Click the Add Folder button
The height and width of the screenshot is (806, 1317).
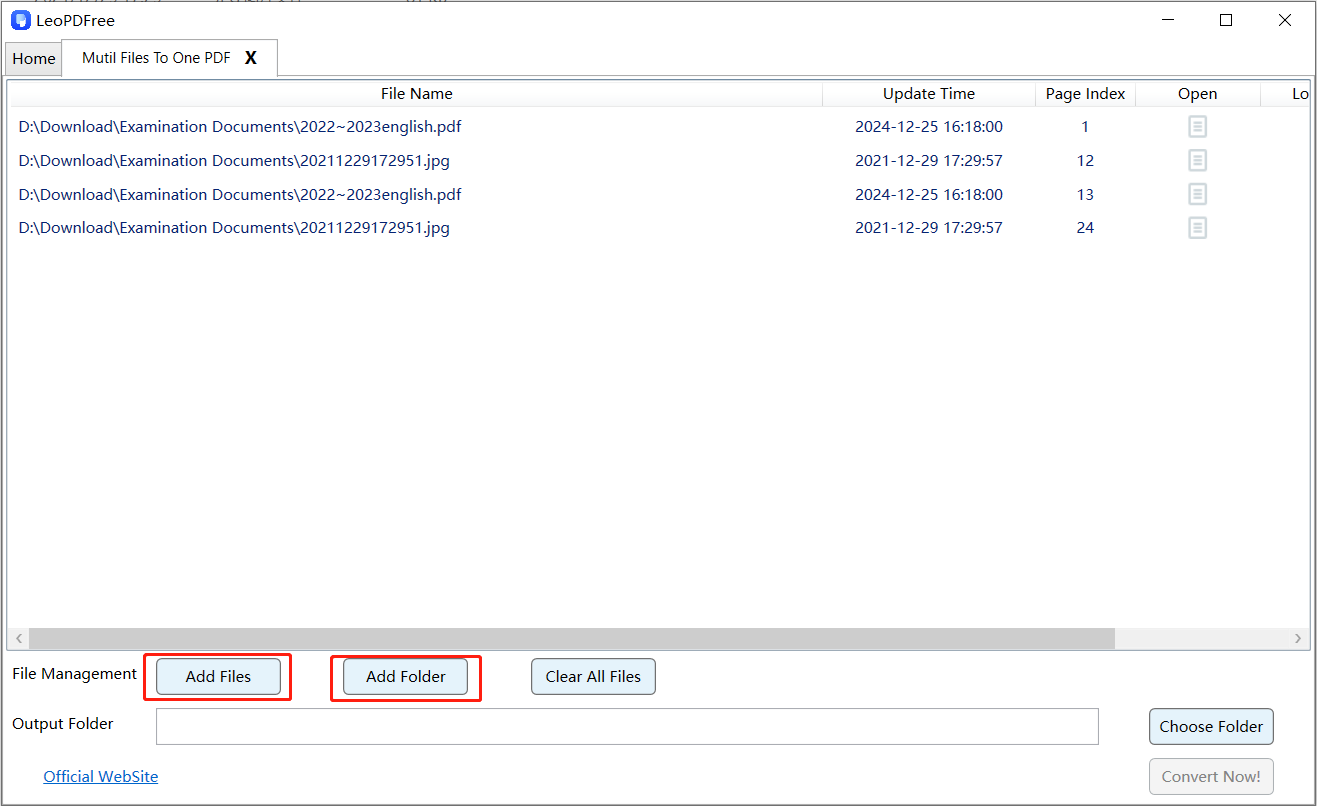405,677
